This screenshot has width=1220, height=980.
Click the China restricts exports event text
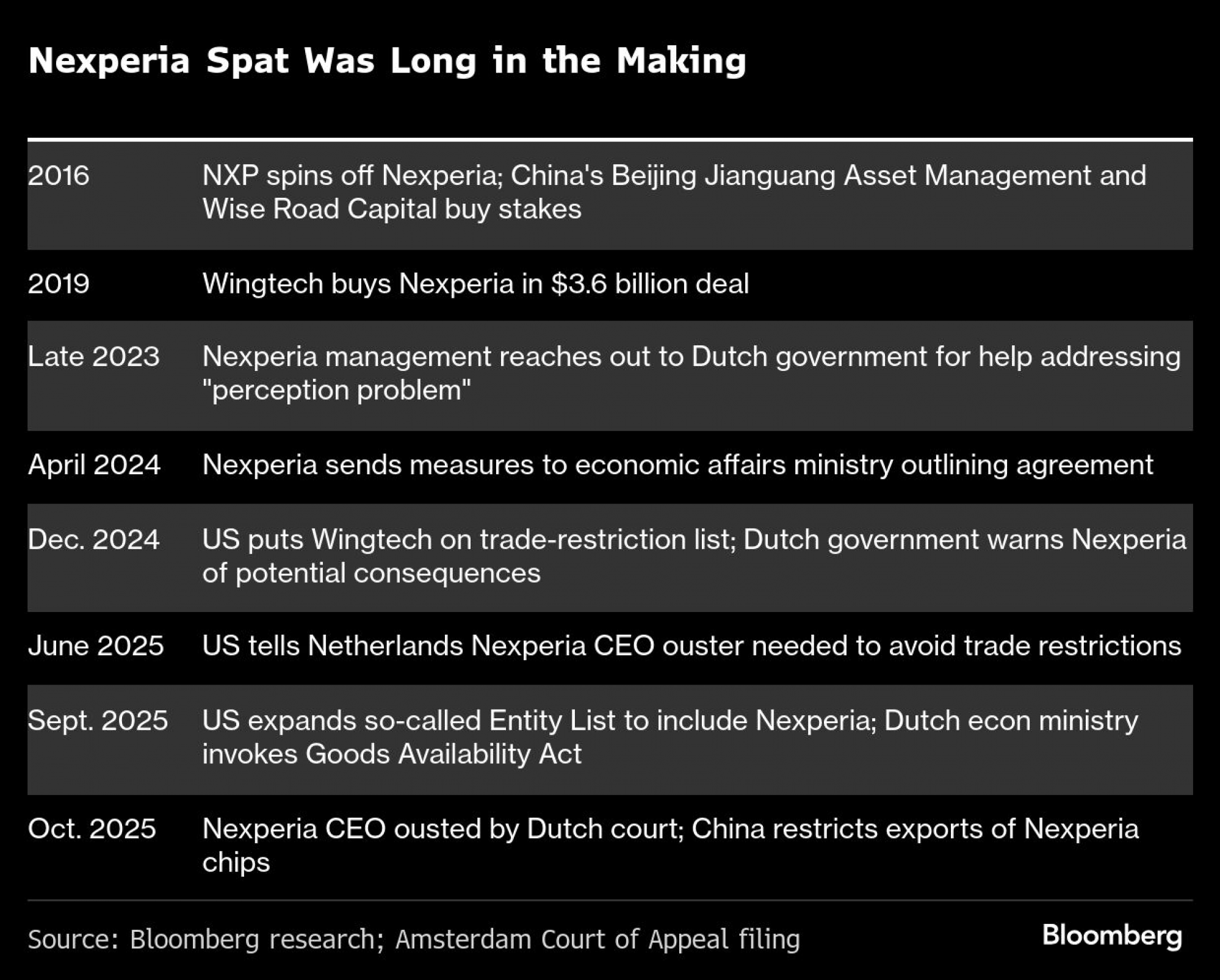[x=670, y=845]
